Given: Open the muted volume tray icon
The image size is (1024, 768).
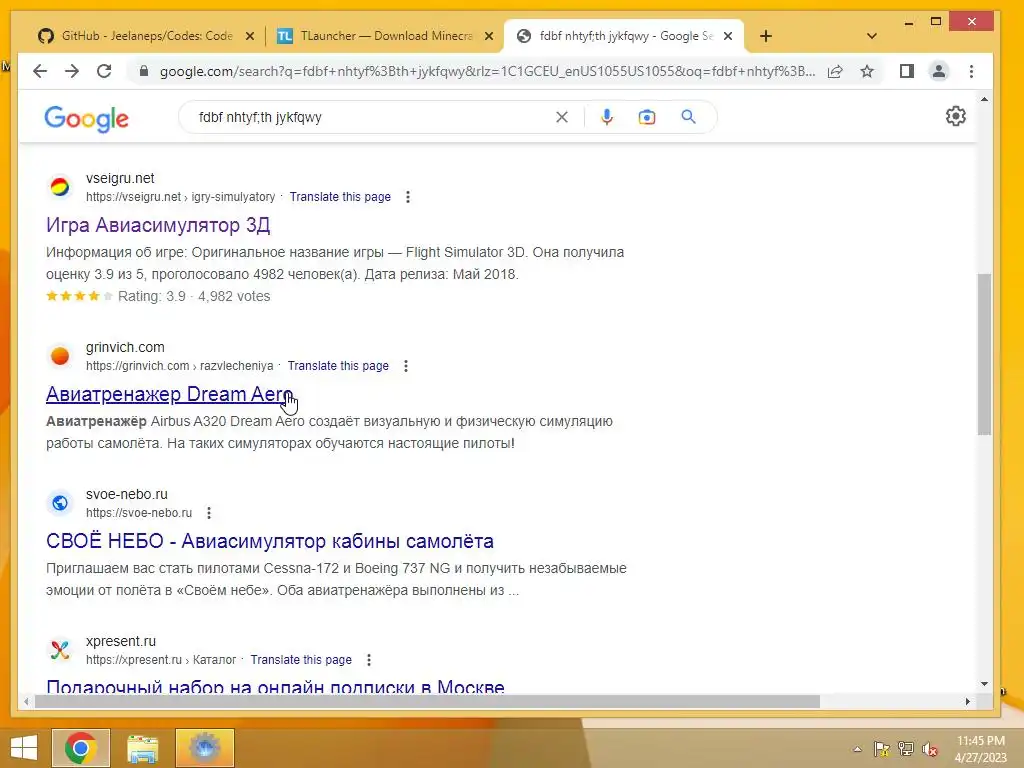Looking at the screenshot, I should pos(930,749).
